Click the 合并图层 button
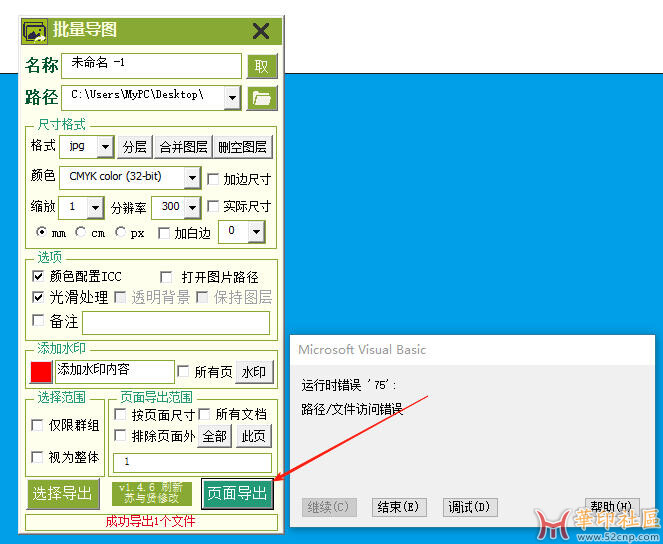663x544 pixels. tap(183, 147)
